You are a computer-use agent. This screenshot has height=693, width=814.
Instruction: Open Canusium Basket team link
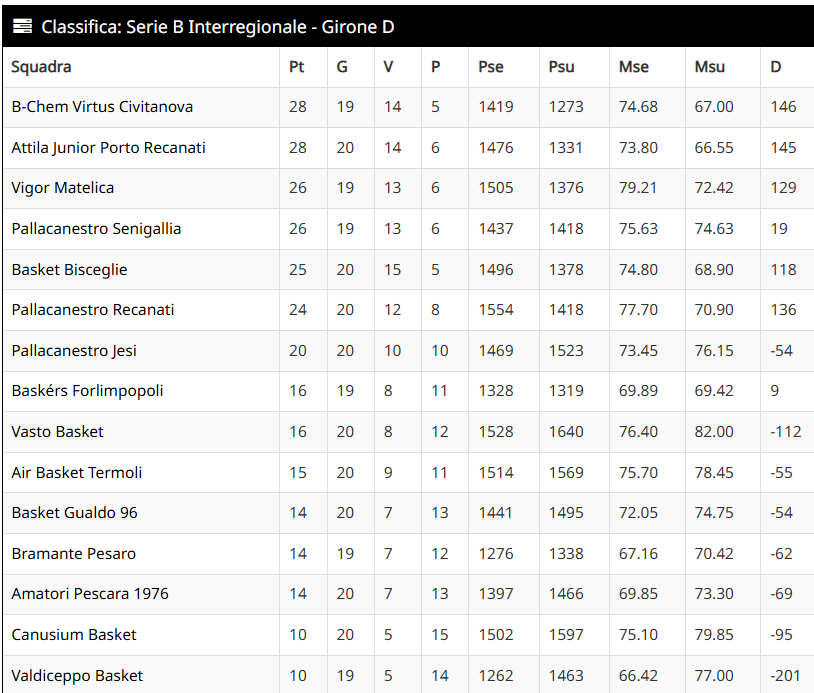74,635
